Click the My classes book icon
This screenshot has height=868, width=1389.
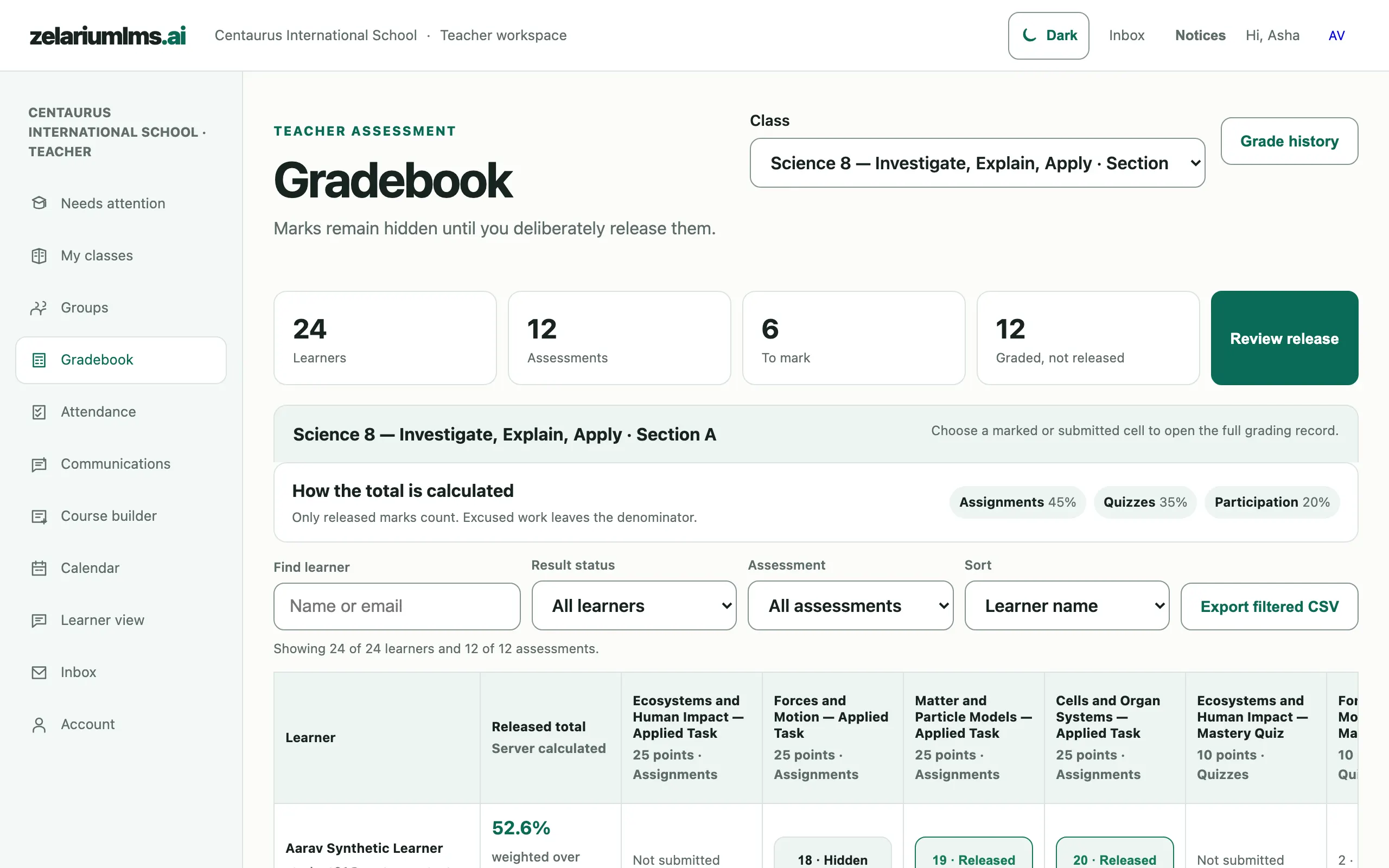pyautogui.click(x=39, y=256)
